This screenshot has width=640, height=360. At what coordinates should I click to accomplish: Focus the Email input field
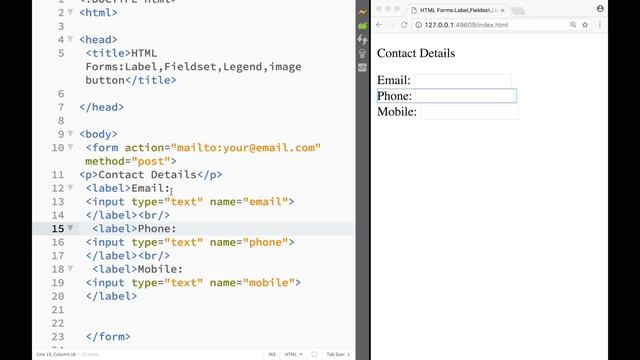coord(462,80)
